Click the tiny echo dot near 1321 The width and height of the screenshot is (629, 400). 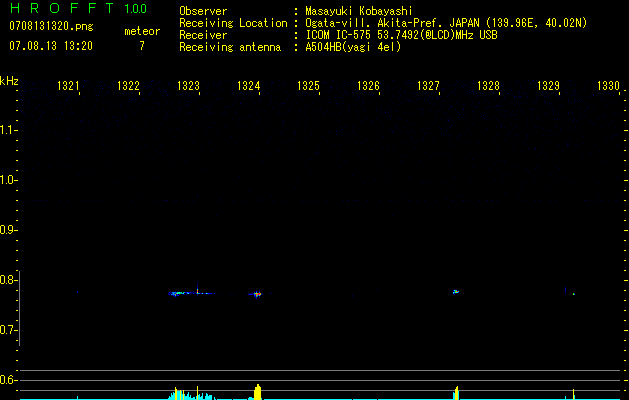tap(77, 292)
